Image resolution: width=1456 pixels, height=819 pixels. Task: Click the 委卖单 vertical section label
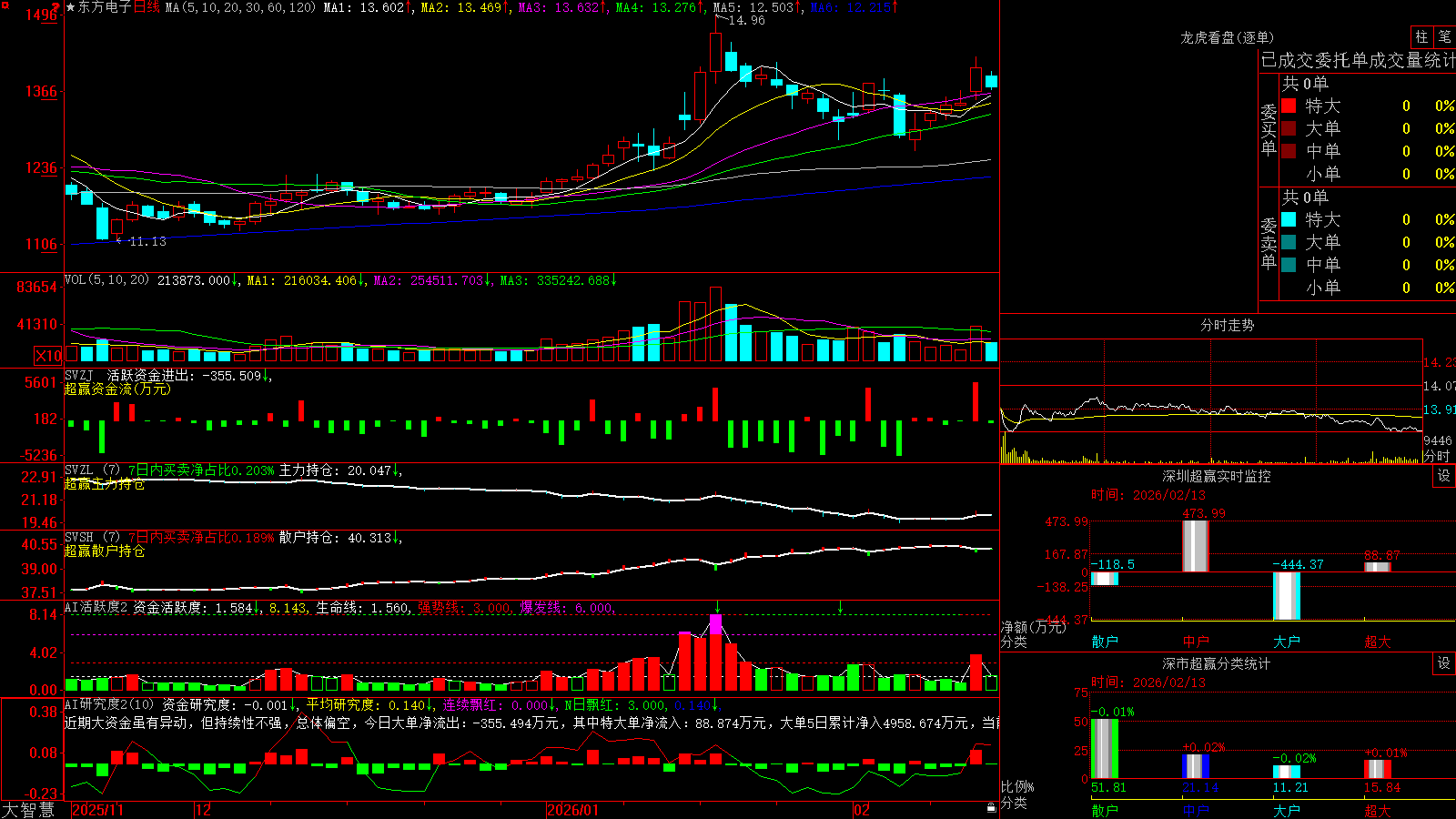click(x=1269, y=243)
